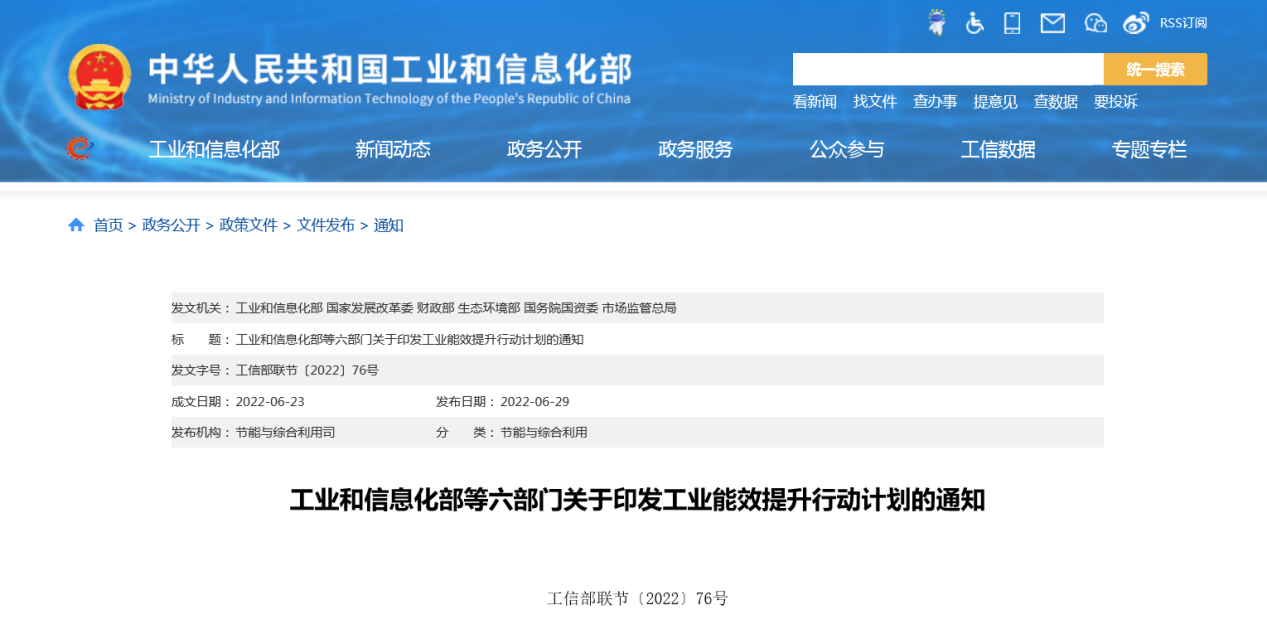The height and width of the screenshot is (634, 1267).
Task: Open the 政务公开 nav menu
Action: 544,150
